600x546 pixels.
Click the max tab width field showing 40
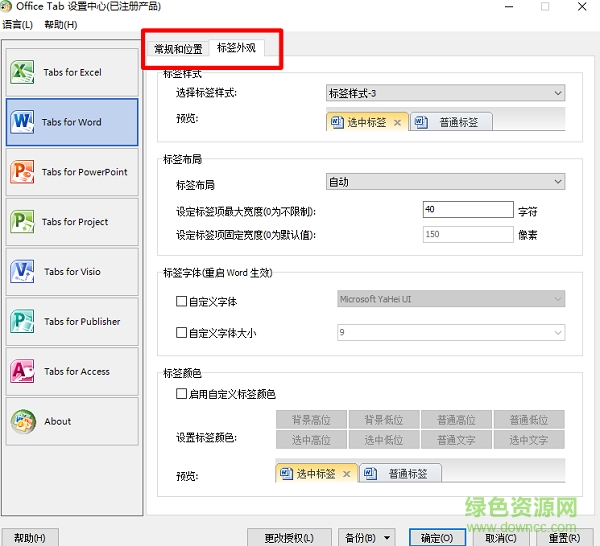(468, 209)
